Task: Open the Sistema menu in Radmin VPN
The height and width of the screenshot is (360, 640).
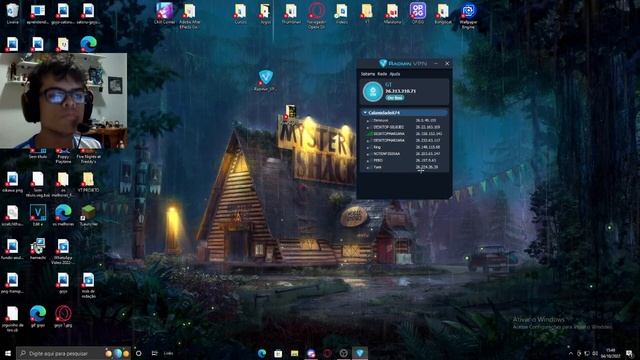Action: point(368,74)
